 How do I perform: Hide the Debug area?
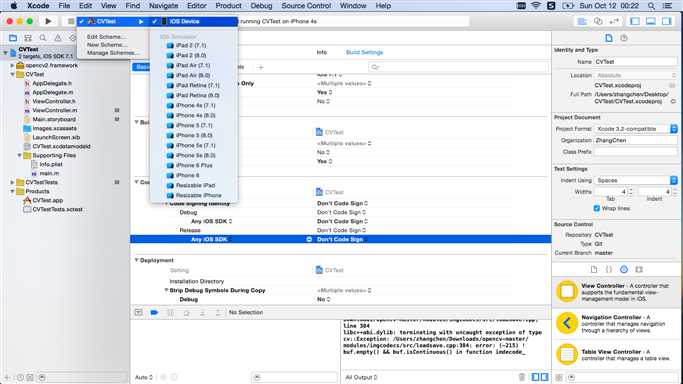click(x=651, y=21)
